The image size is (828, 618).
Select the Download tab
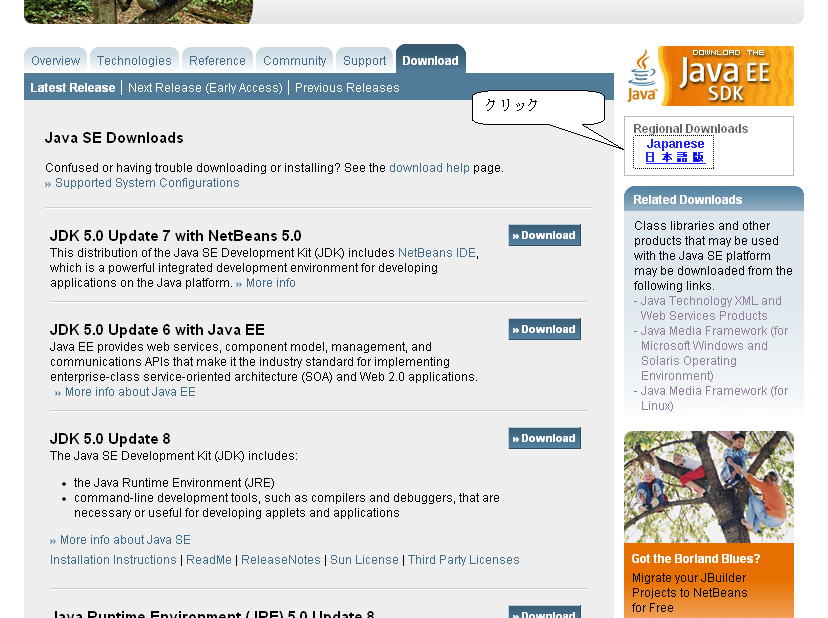tap(430, 60)
